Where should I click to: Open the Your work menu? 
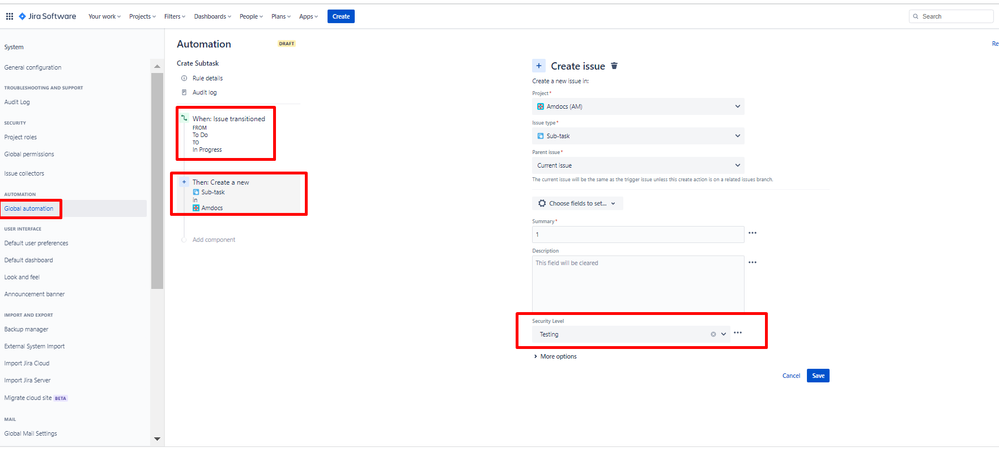click(104, 17)
